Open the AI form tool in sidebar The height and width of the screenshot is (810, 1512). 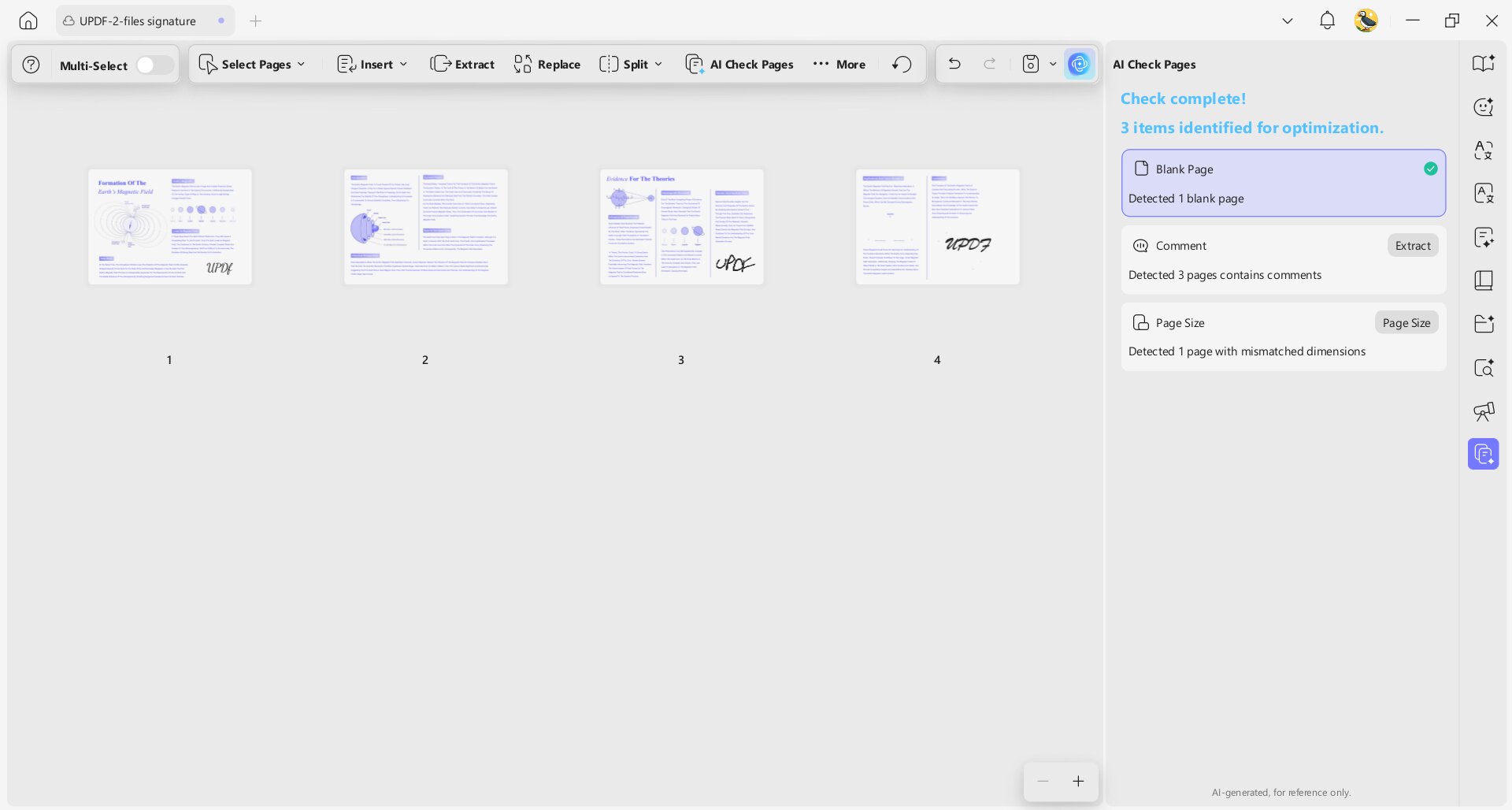pos(1484,237)
